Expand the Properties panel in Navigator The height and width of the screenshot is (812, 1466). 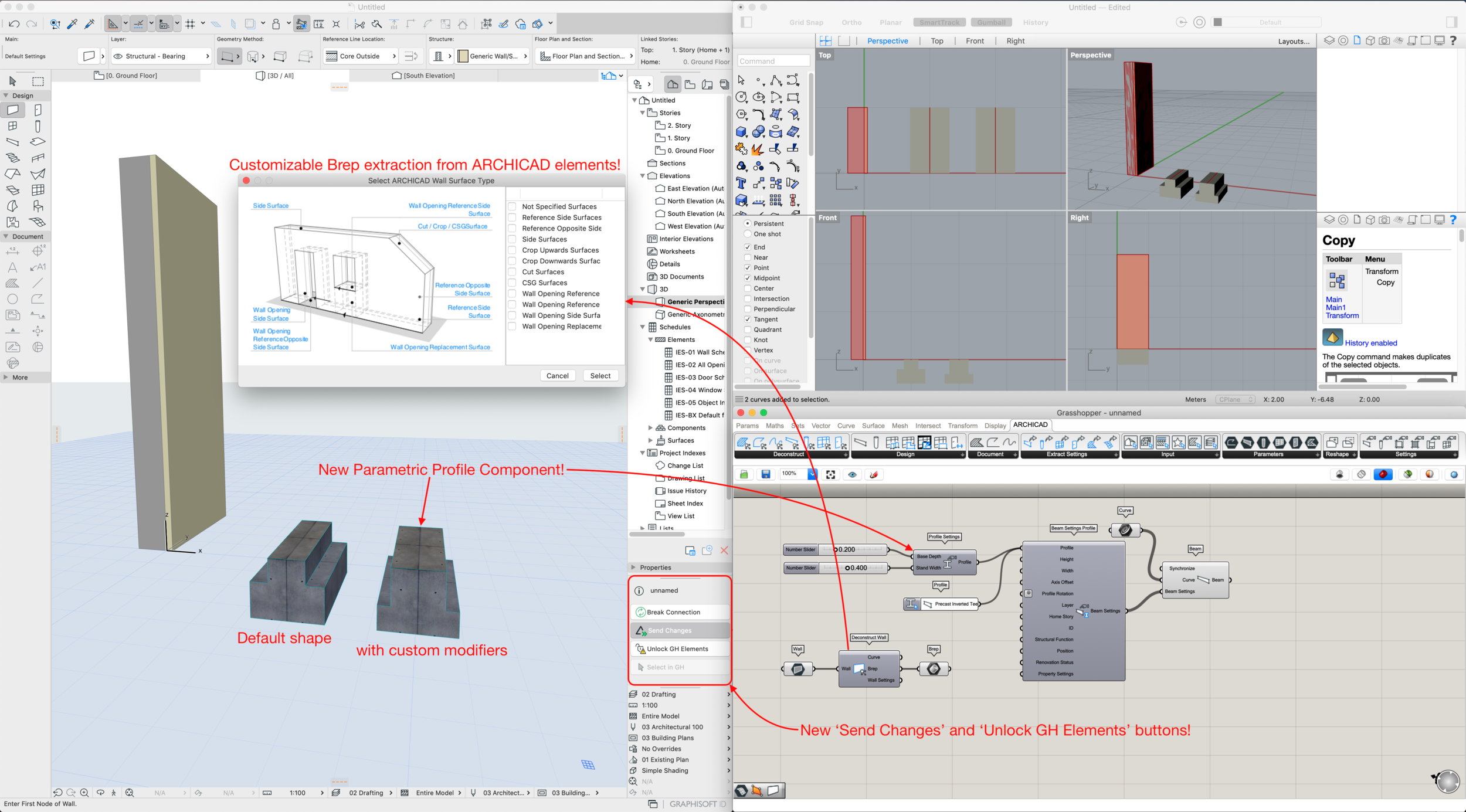click(633, 568)
